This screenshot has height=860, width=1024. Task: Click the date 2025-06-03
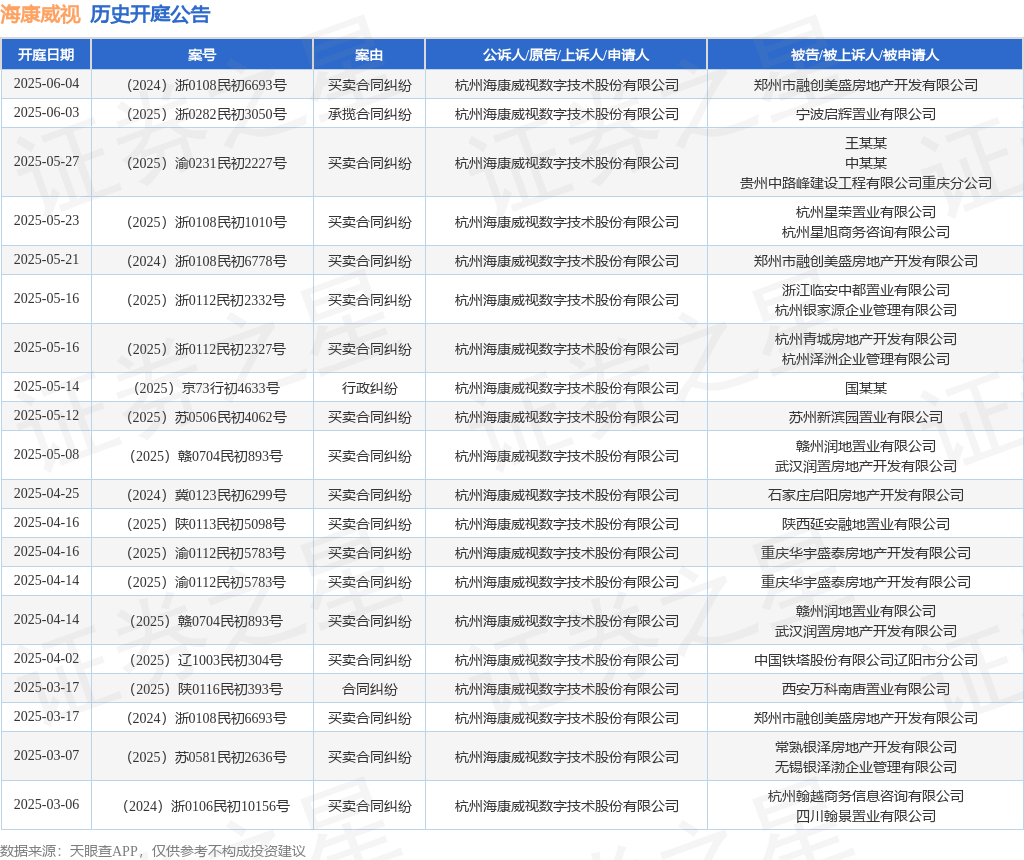46,112
